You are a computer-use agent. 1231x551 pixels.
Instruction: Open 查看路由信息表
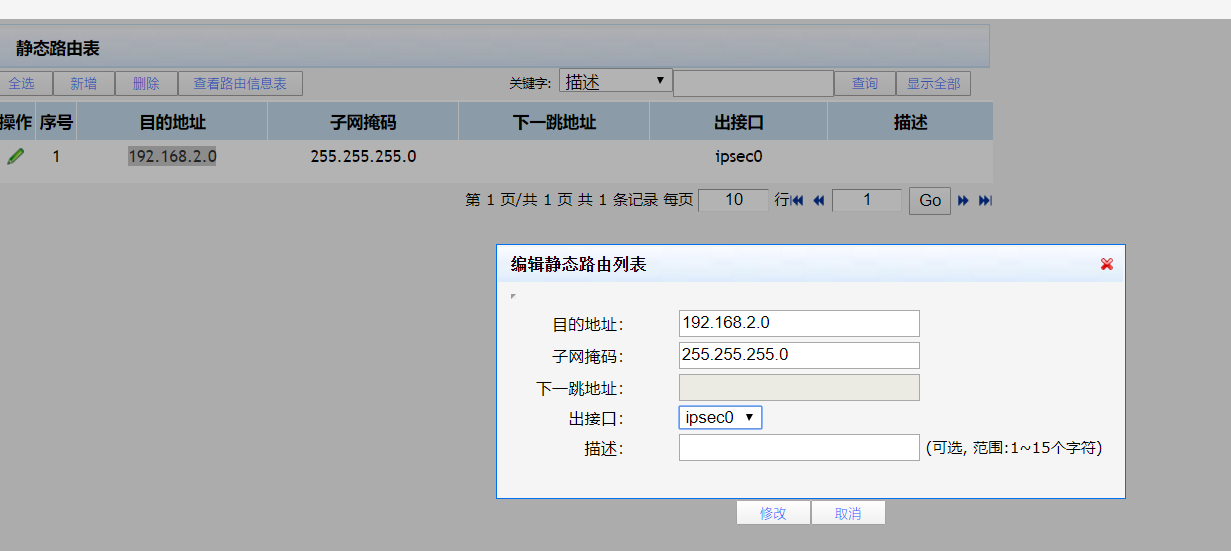[x=240, y=84]
